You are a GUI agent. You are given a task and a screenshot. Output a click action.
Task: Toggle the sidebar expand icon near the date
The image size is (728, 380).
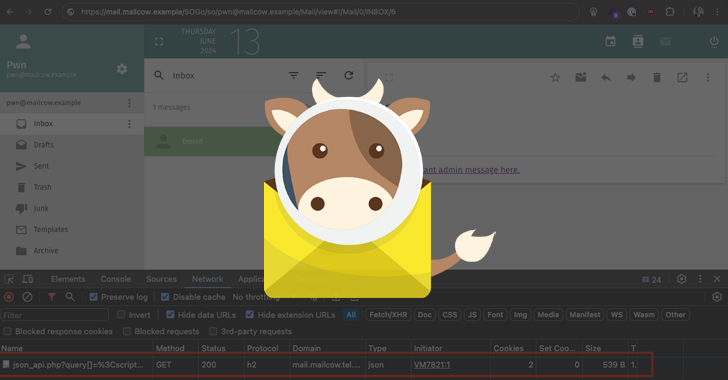coord(159,42)
